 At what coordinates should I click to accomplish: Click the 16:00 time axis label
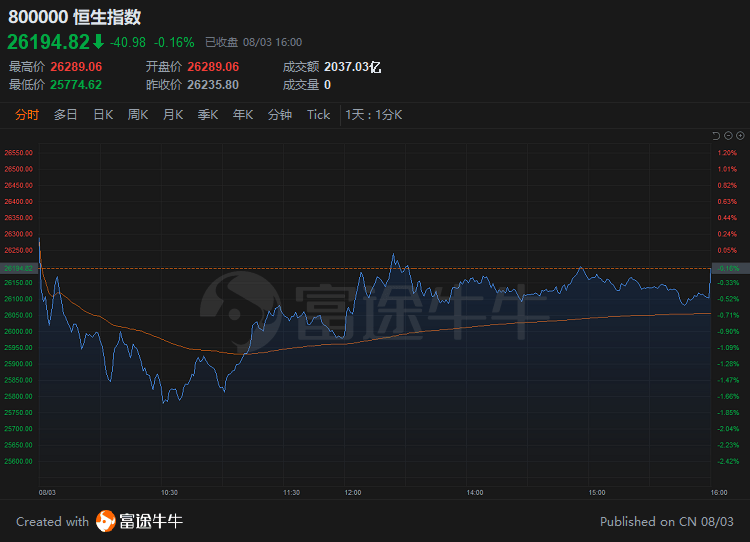(718, 493)
